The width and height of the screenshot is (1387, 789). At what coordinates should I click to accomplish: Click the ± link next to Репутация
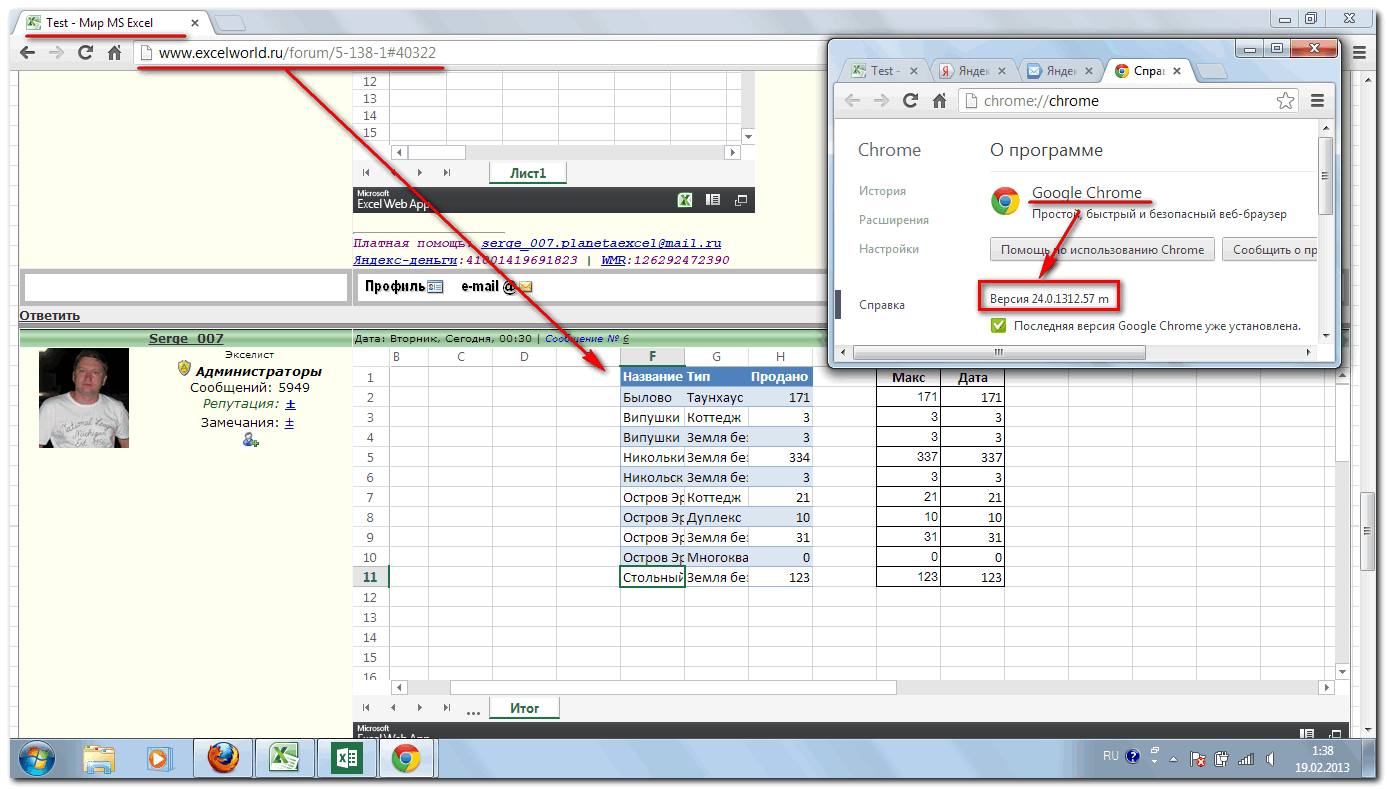tap(290, 404)
